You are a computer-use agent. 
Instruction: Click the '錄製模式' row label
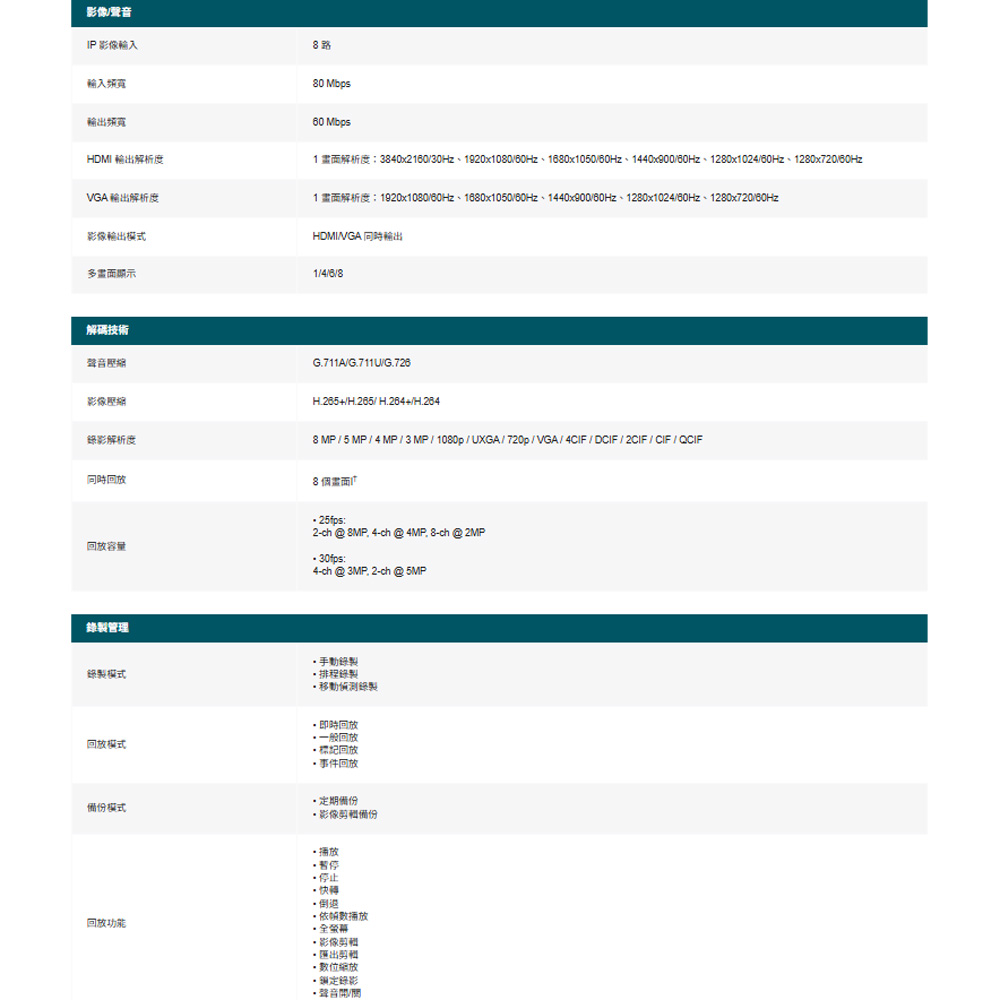[107, 674]
